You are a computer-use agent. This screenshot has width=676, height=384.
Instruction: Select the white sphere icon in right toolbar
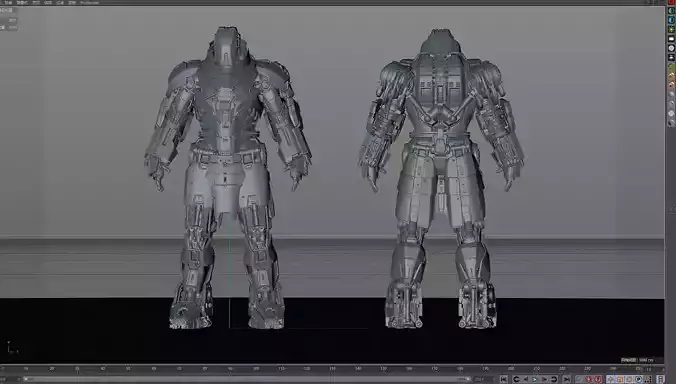click(671, 48)
